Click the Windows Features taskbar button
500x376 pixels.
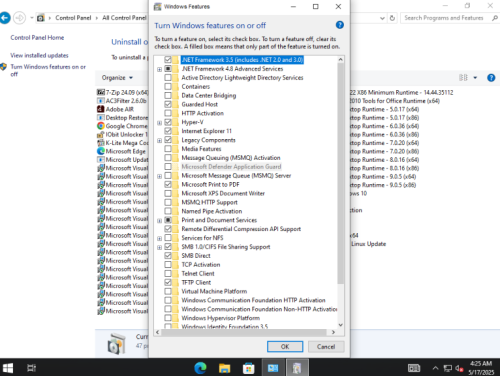(x=297, y=368)
